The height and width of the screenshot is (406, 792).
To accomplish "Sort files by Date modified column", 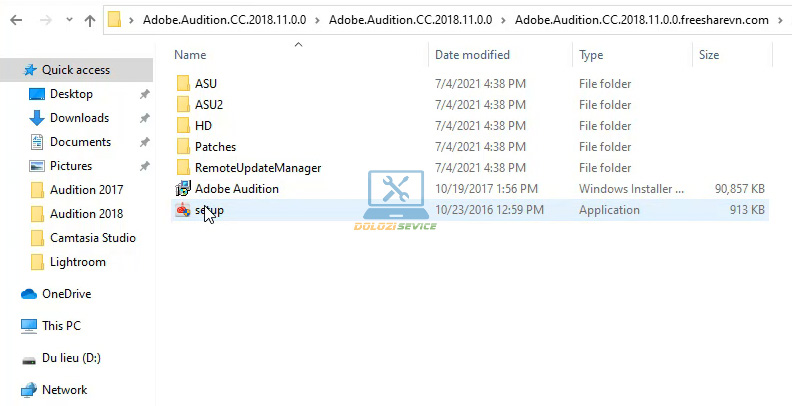I will point(472,55).
